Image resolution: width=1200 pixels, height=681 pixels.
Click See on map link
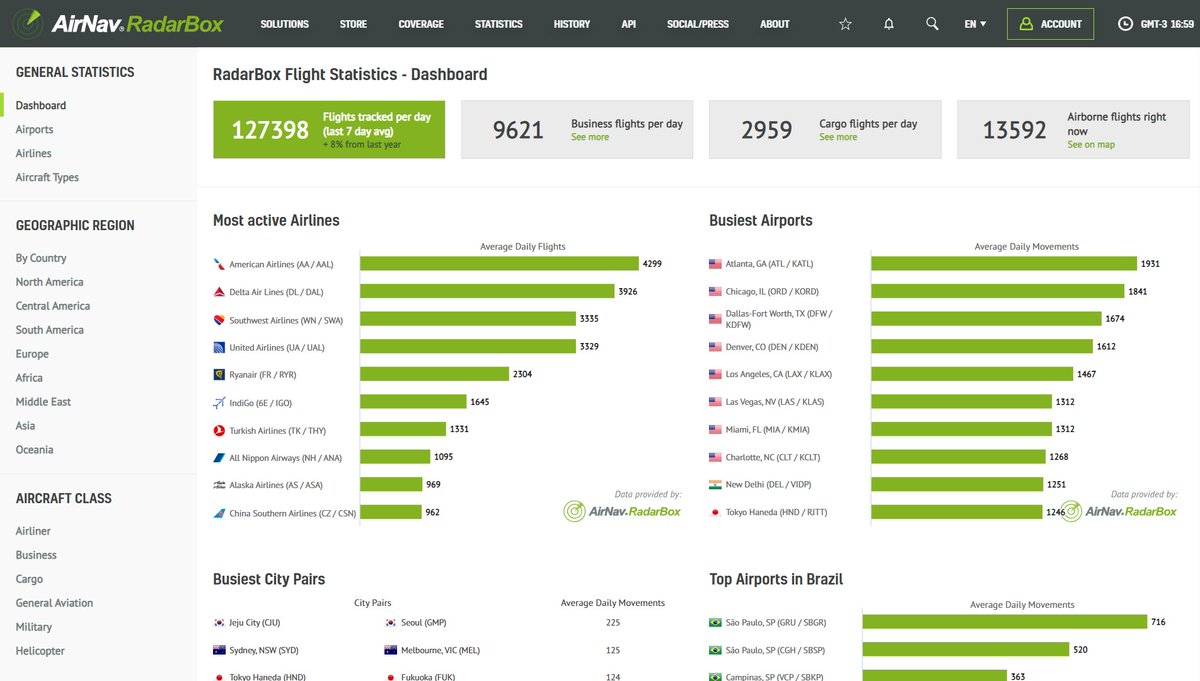coord(1091,144)
